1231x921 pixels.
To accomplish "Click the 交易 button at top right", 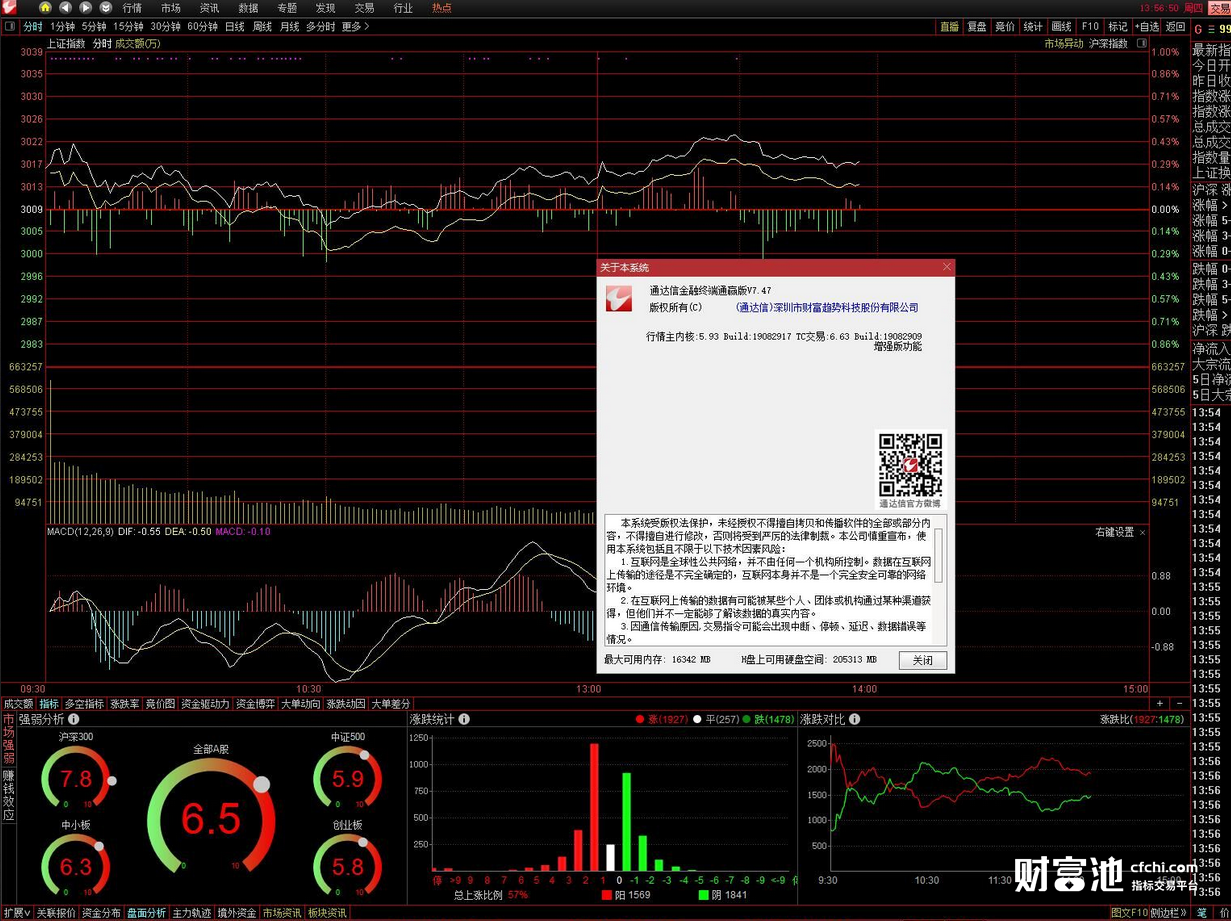I will coord(1220,8).
